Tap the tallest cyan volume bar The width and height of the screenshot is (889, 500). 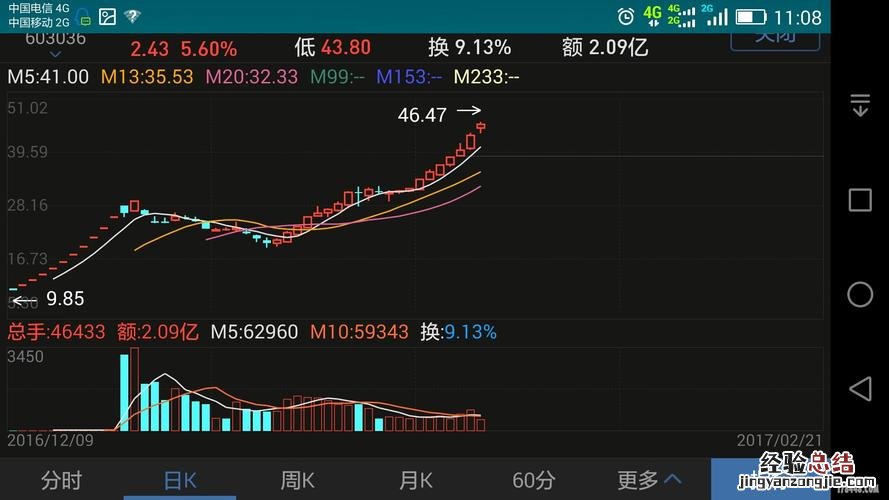tap(124, 392)
